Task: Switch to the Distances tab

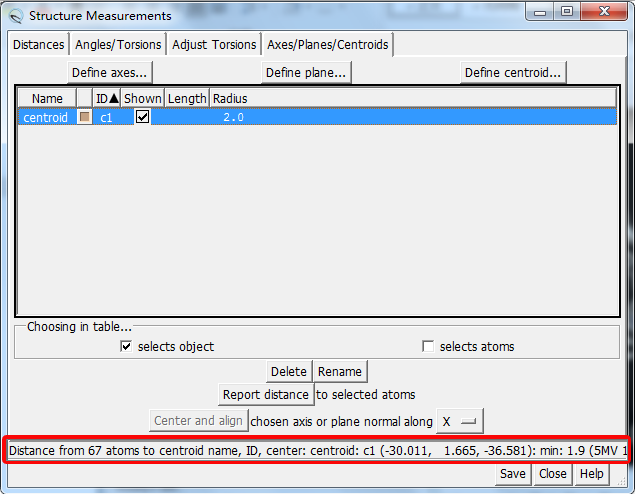Action: [x=39, y=45]
